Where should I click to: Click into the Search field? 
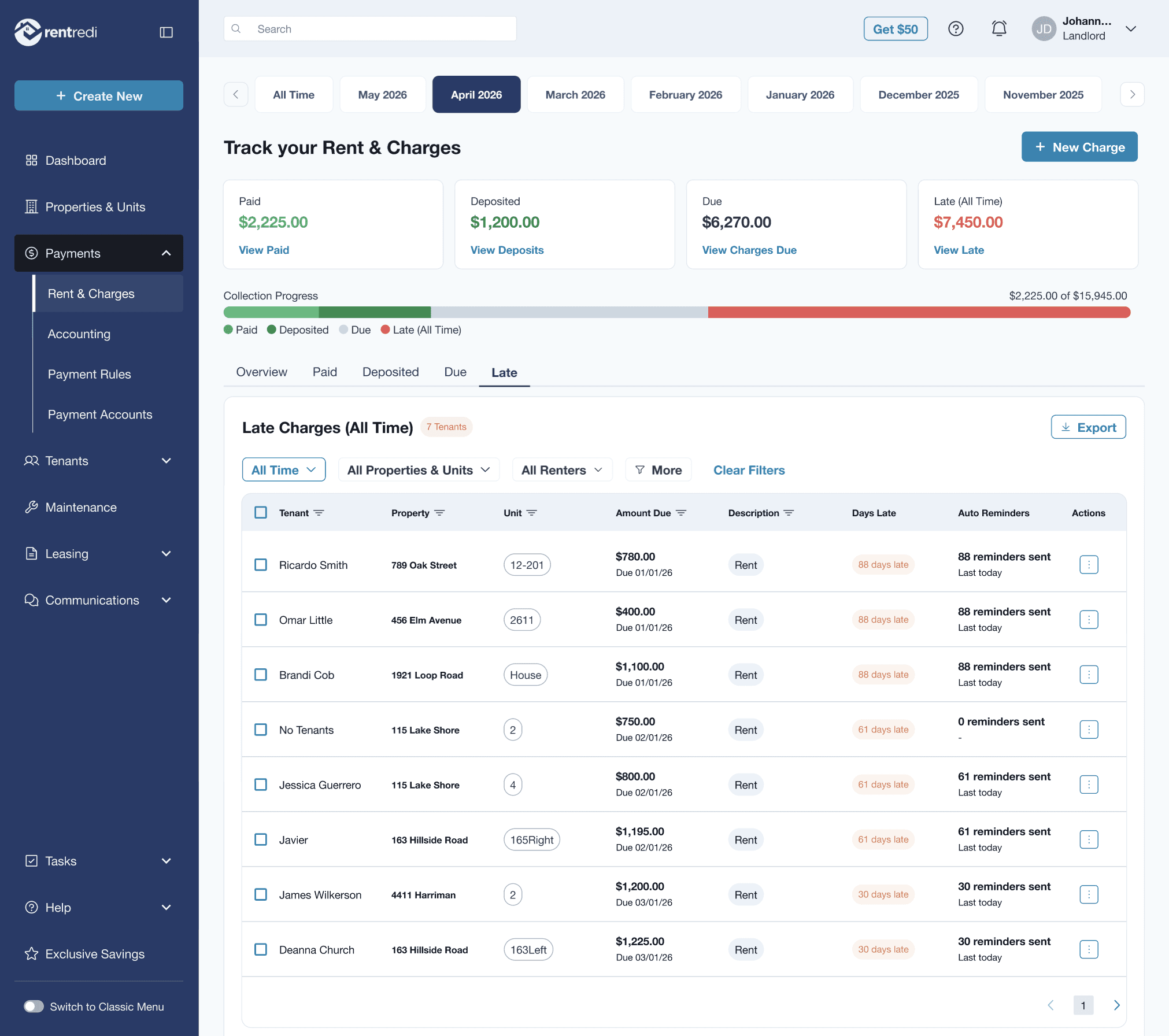tap(370, 29)
